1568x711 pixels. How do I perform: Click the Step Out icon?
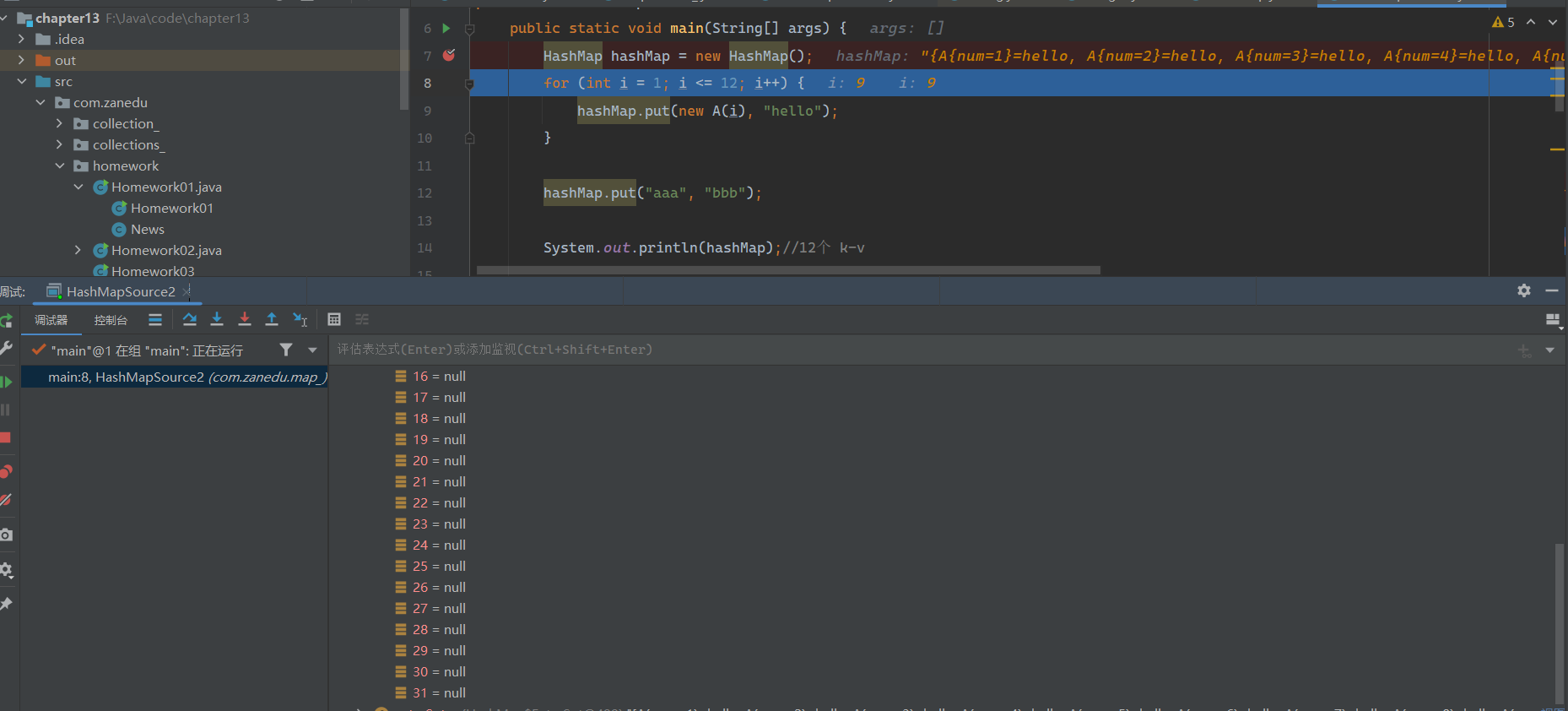272,319
